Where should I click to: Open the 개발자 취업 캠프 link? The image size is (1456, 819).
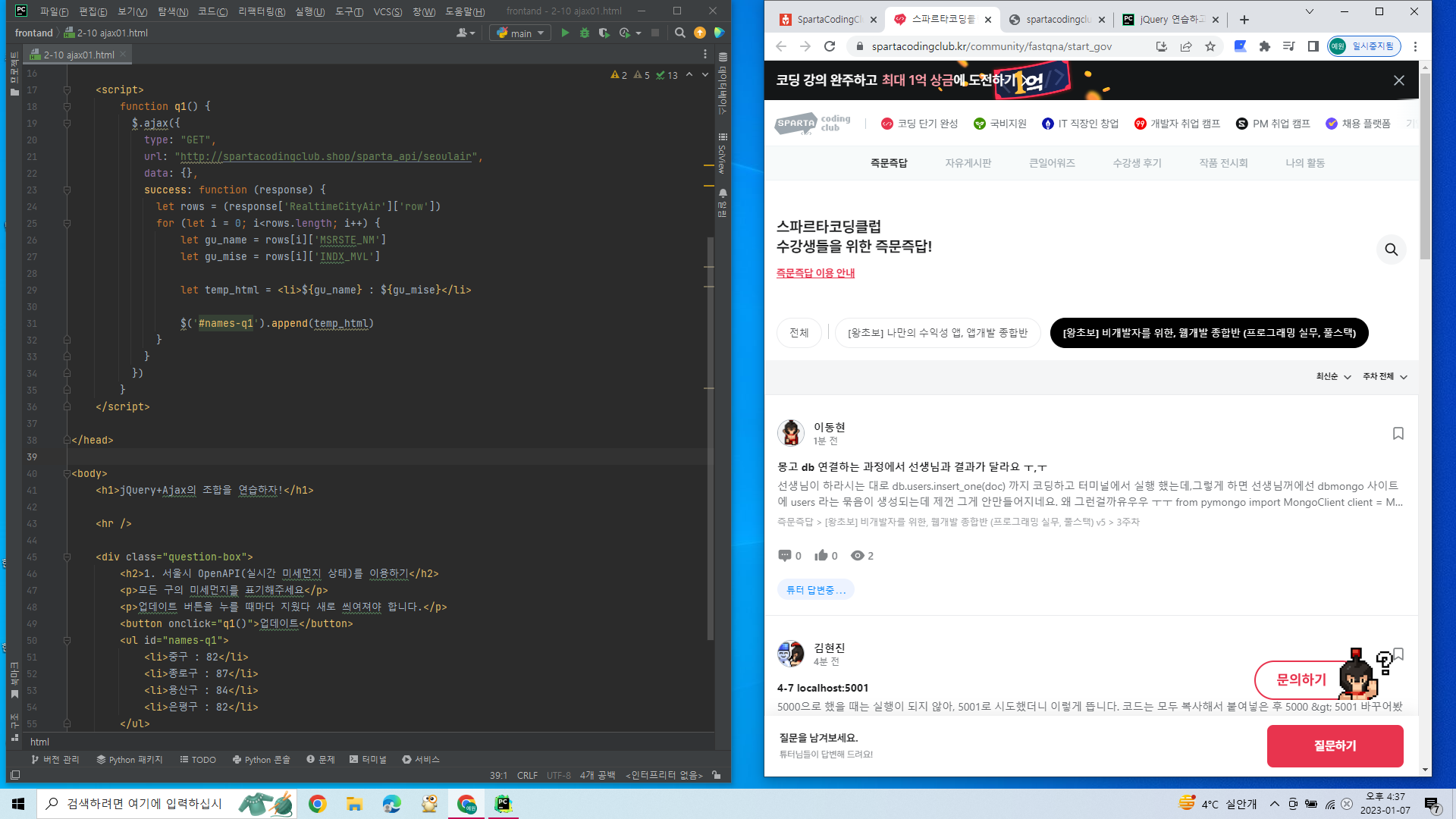click(x=1177, y=124)
